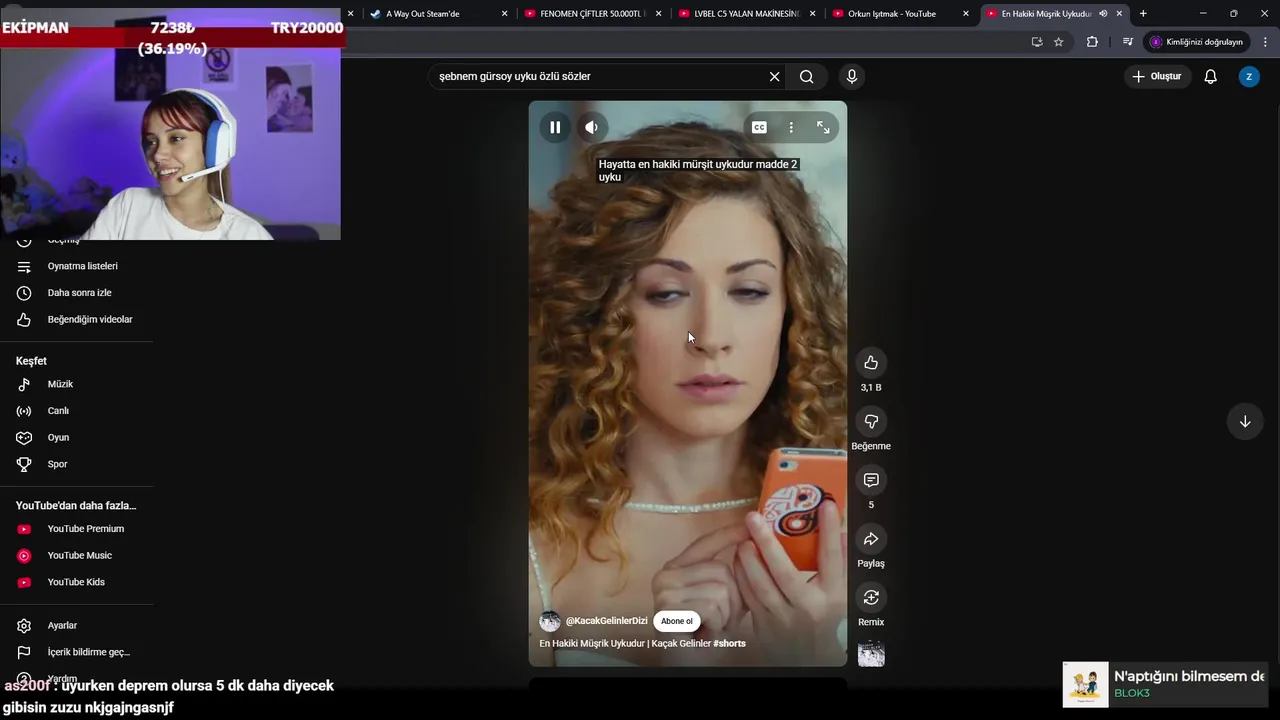1280x720 pixels.
Task: Open the Z account avatar menu
Action: pyautogui.click(x=1249, y=76)
